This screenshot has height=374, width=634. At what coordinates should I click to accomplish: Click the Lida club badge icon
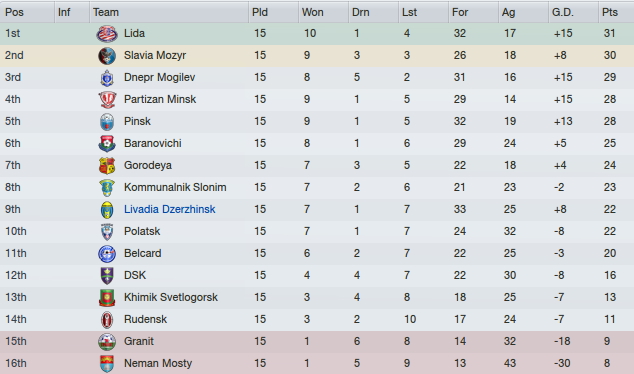[107, 34]
